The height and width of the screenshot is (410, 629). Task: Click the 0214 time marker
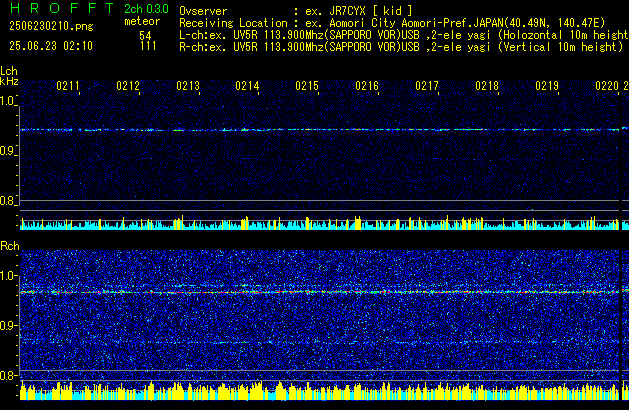[x=247, y=86]
